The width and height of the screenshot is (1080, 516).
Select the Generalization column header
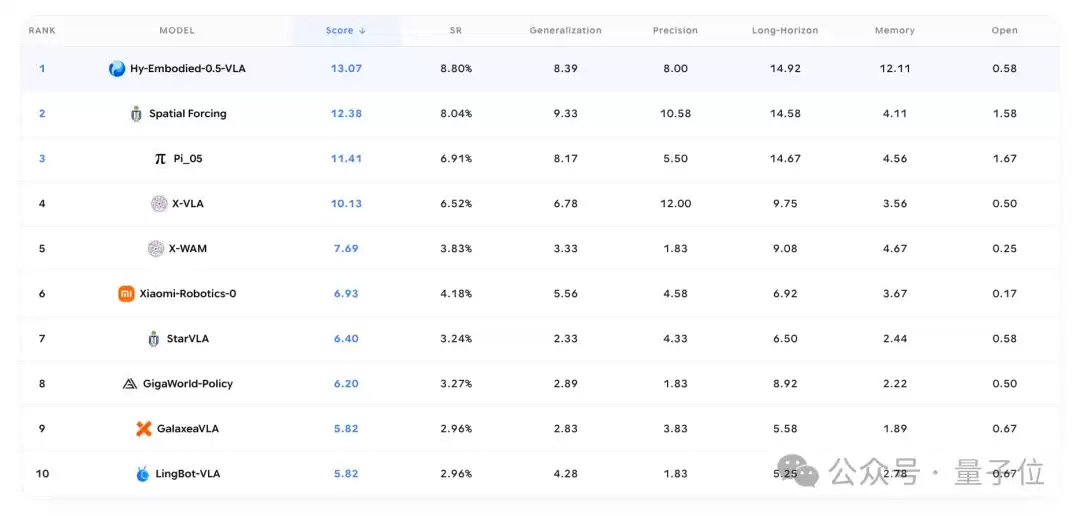pos(565,31)
